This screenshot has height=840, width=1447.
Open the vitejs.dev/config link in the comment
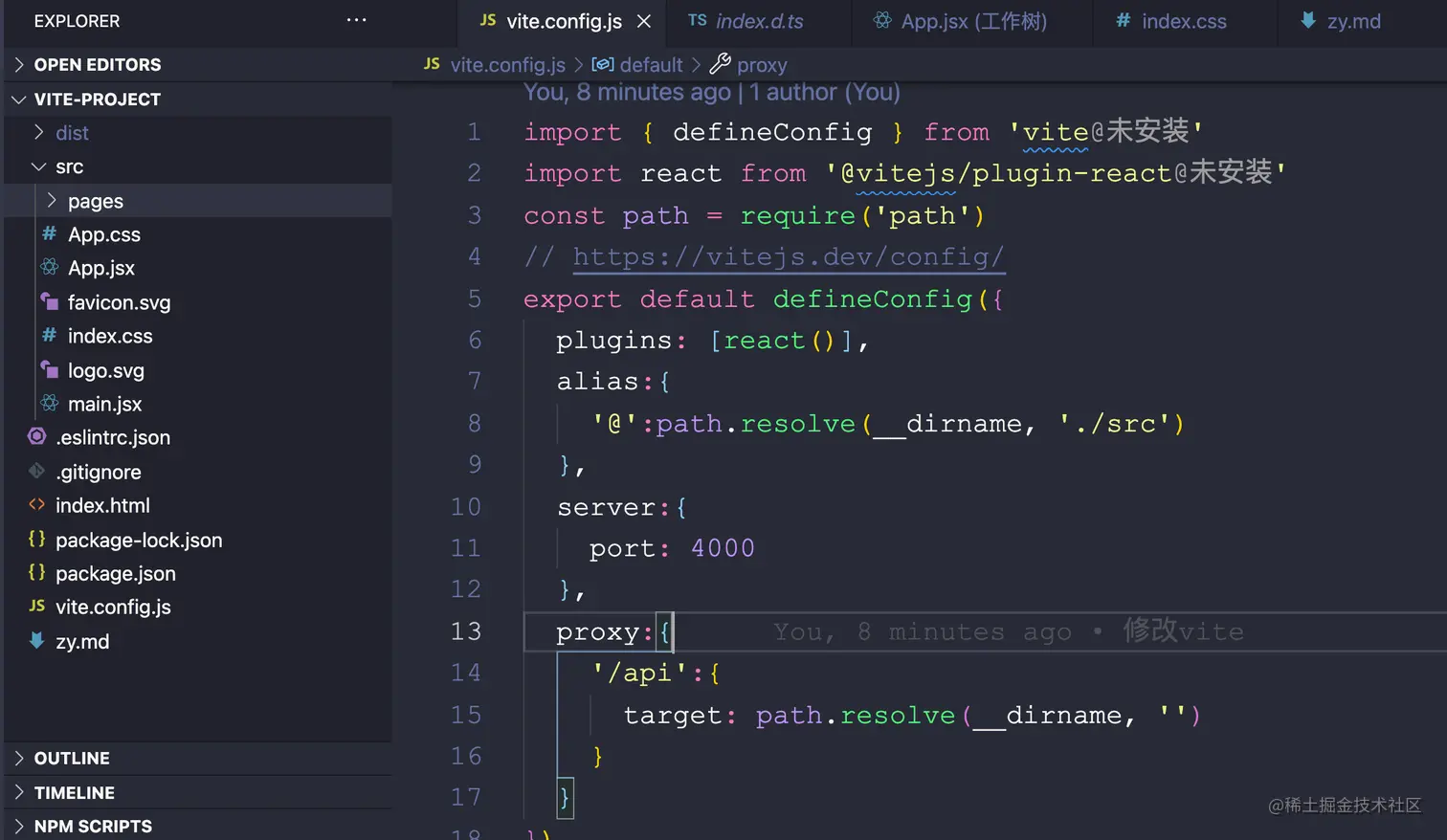coord(788,256)
